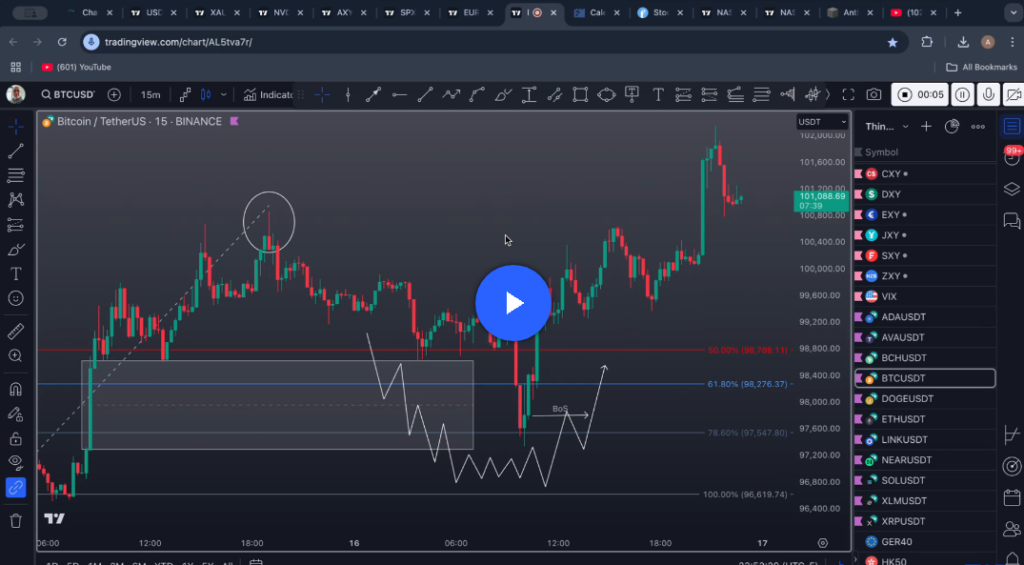This screenshot has width=1024, height=565.
Task: Open the emoji icons tool
Action: tap(16, 298)
